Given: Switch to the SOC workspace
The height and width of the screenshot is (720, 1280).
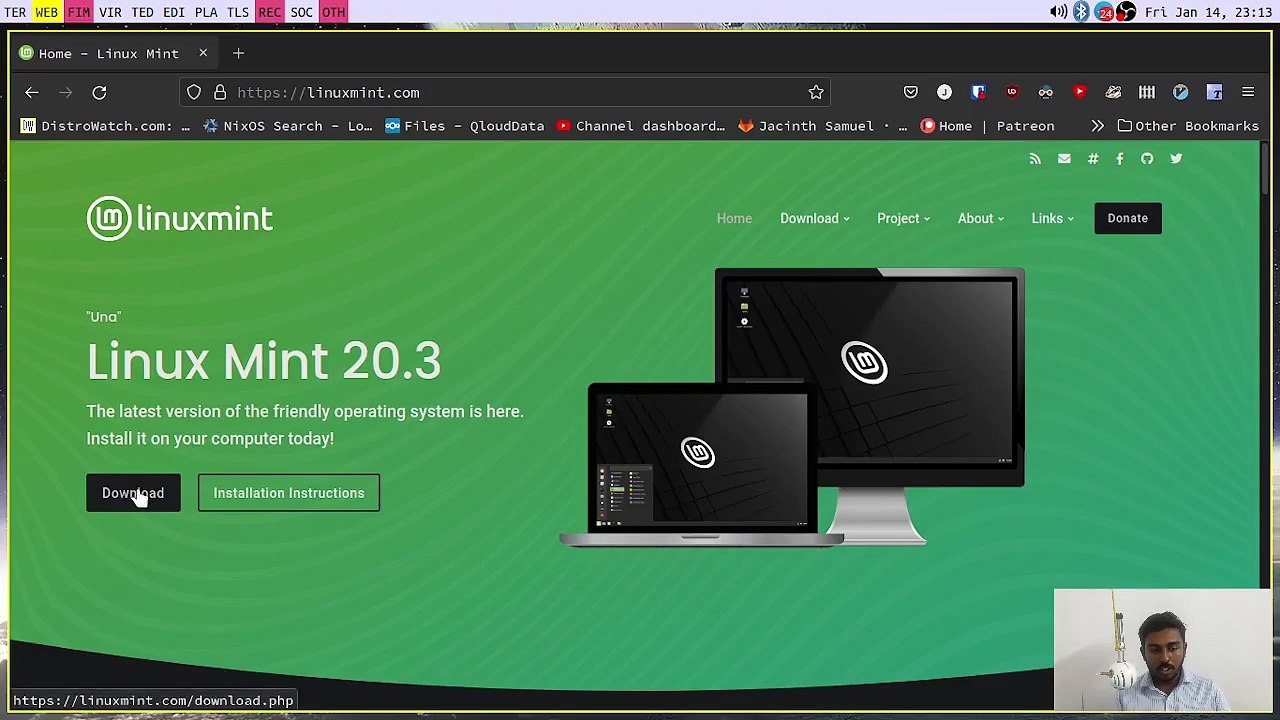Looking at the screenshot, I should [302, 12].
